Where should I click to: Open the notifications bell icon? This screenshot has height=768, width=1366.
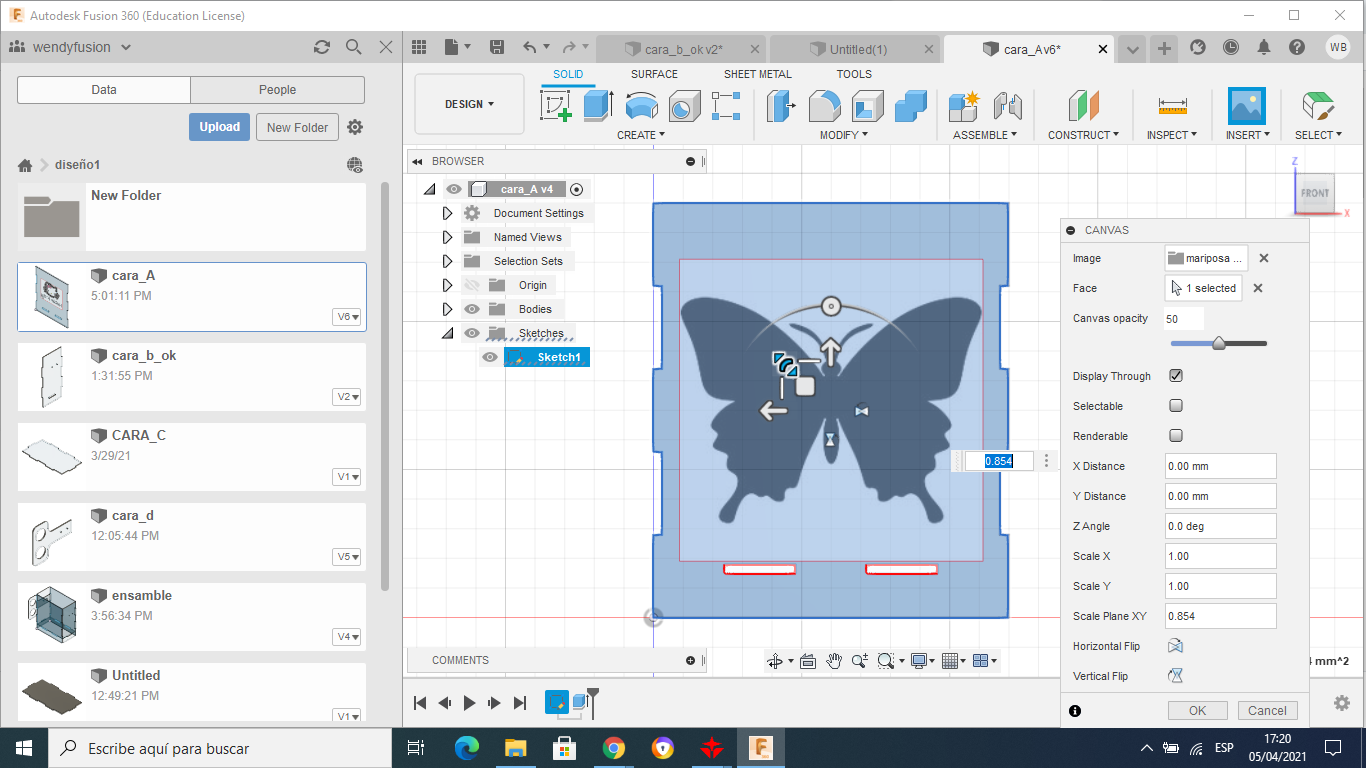1264,47
